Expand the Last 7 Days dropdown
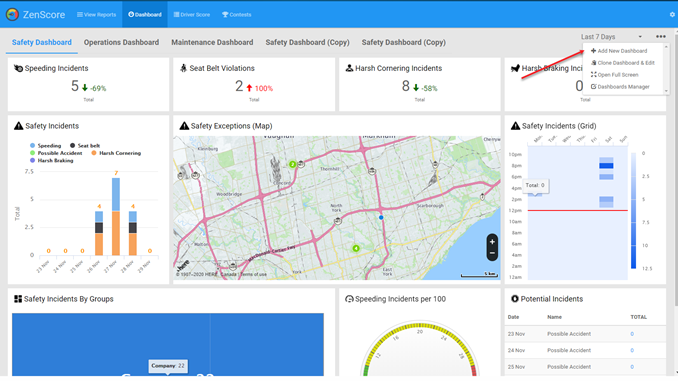This screenshot has height=381, width=678. click(x=611, y=37)
